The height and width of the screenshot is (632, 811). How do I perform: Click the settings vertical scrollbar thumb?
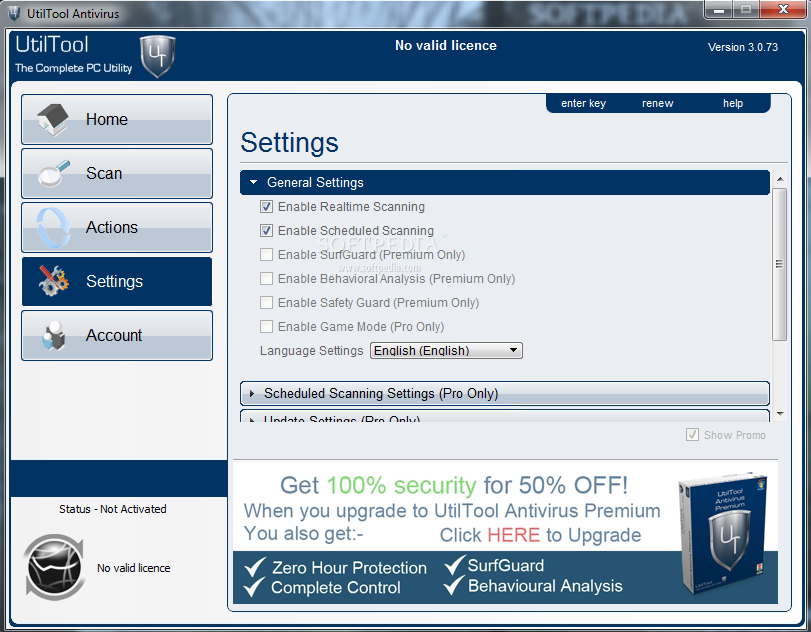779,264
